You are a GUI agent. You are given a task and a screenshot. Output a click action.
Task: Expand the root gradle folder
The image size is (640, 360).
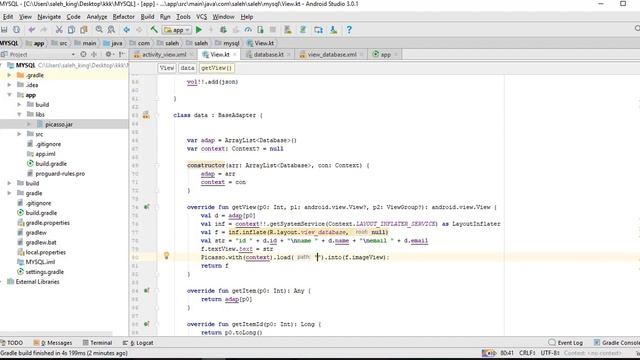[9, 193]
